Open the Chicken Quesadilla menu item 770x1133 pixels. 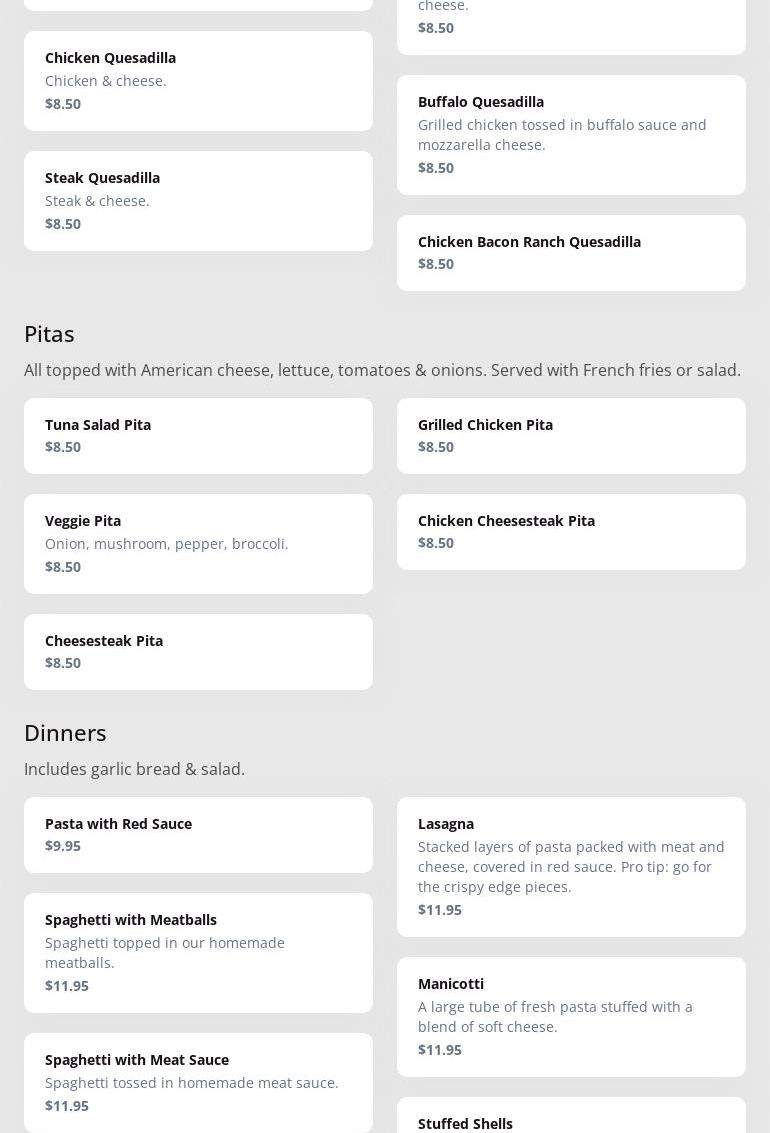coord(198,81)
